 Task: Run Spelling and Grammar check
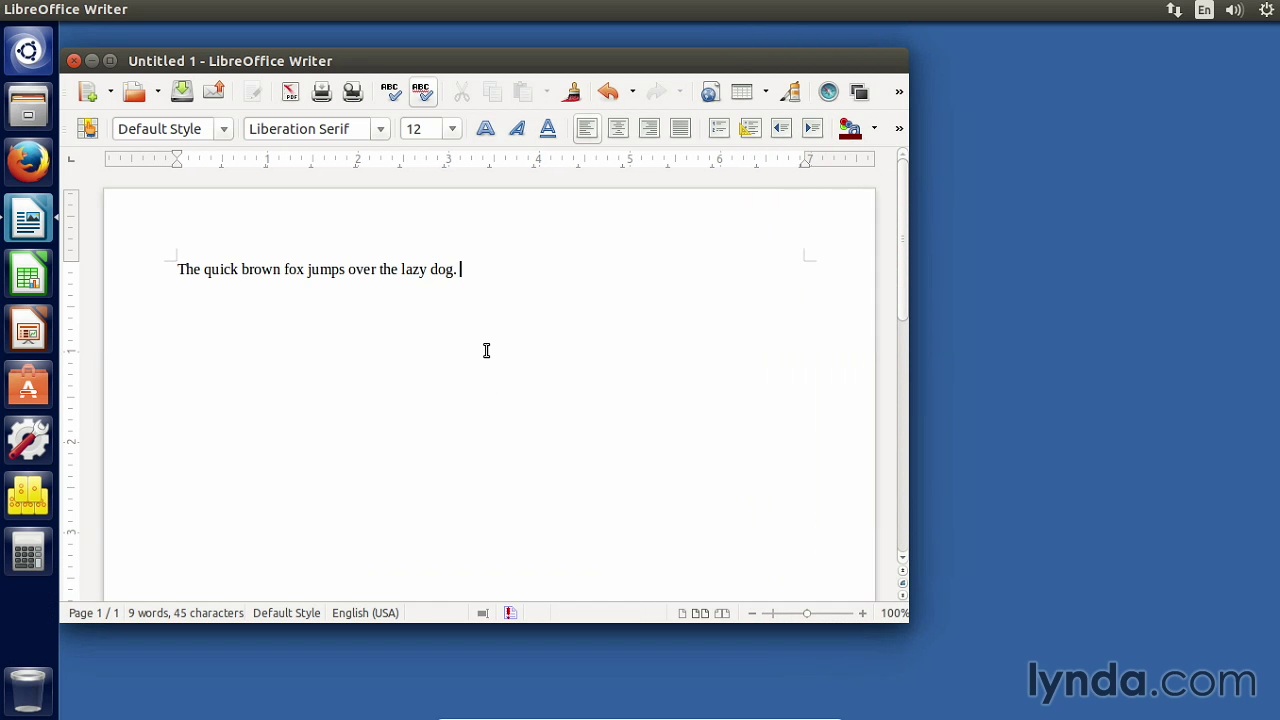(390, 92)
